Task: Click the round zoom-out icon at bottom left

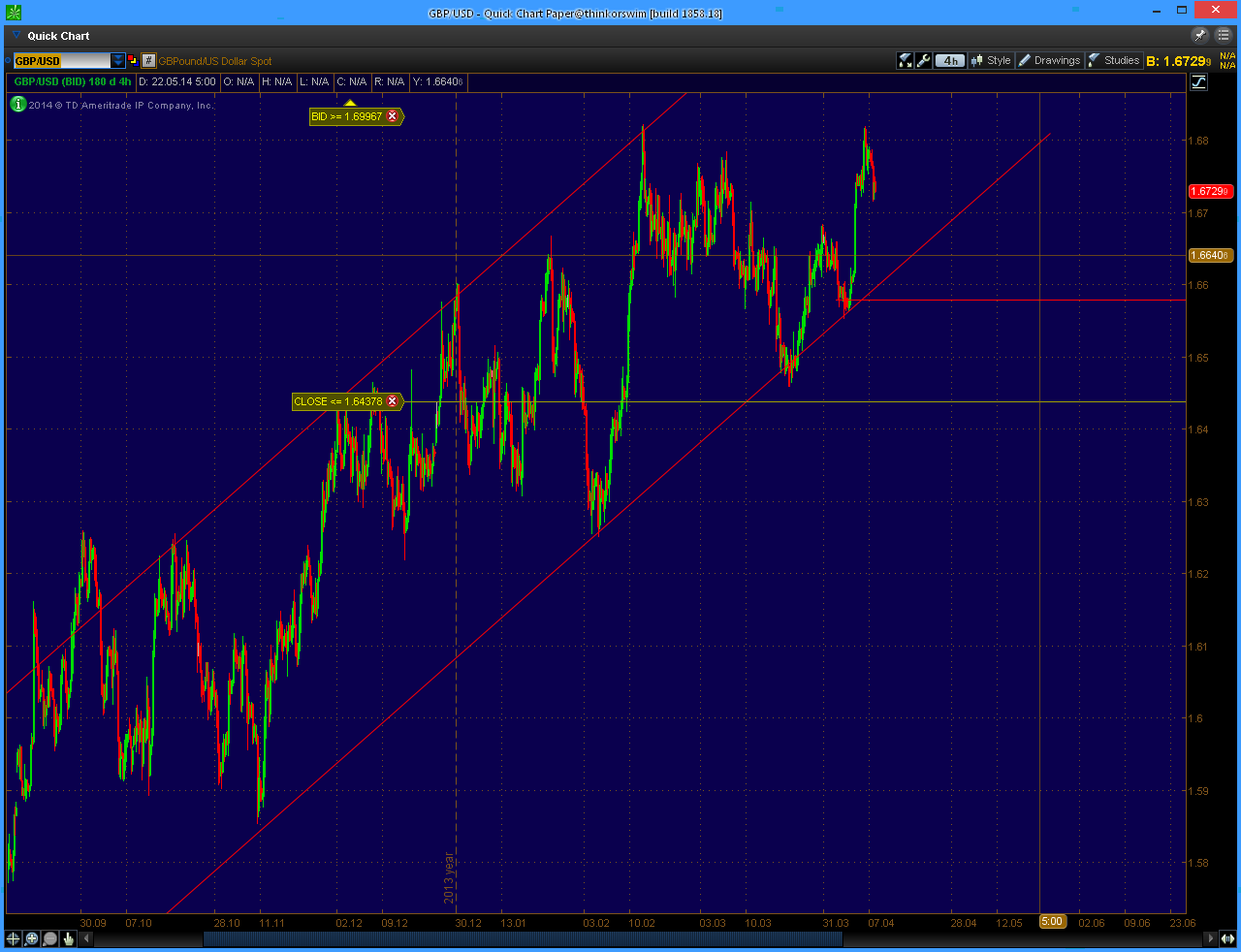Action: tap(49, 938)
